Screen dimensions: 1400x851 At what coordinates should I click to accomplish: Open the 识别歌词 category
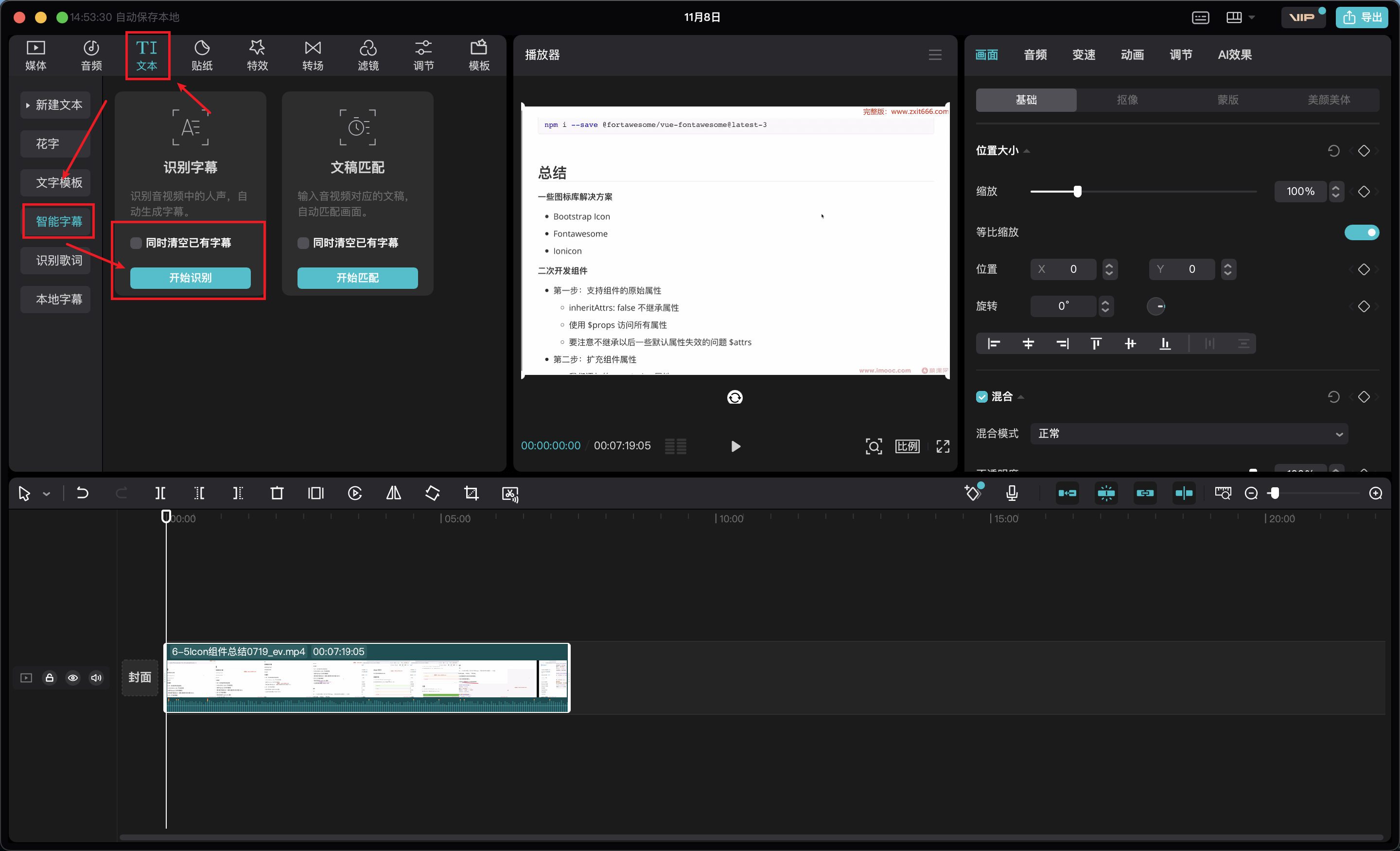click(x=55, y=260)
